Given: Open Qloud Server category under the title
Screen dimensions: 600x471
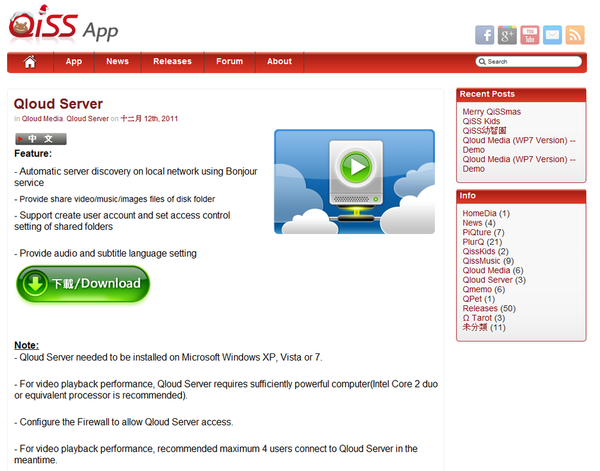Looking at the screenshot, I should click(x=87, y=119).
